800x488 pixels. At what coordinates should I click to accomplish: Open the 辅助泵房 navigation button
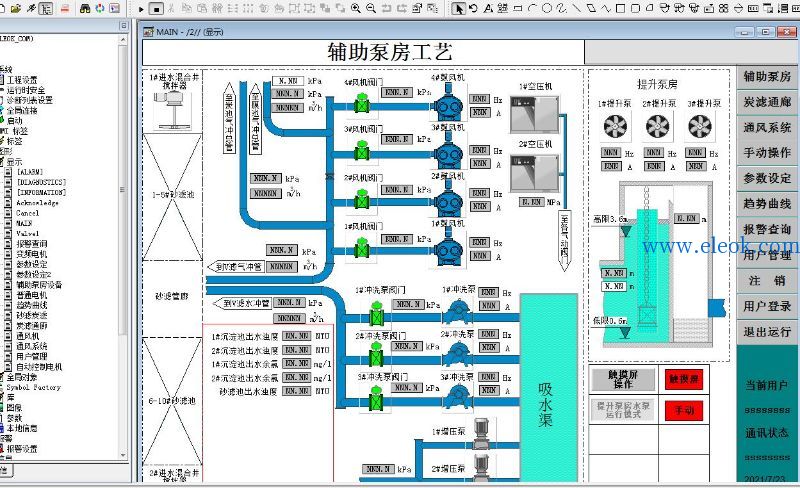point(767,77)
